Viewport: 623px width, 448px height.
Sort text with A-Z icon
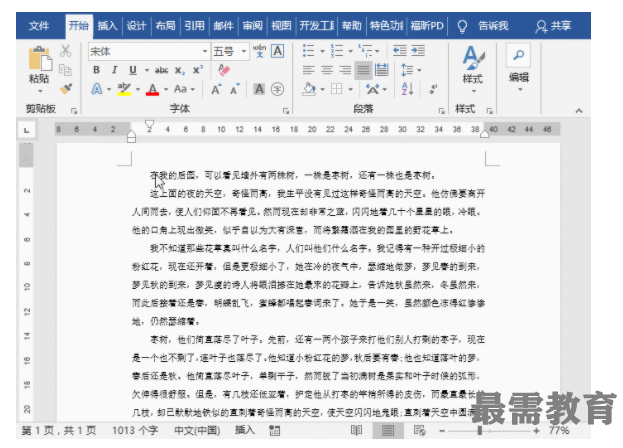[407, 89]
